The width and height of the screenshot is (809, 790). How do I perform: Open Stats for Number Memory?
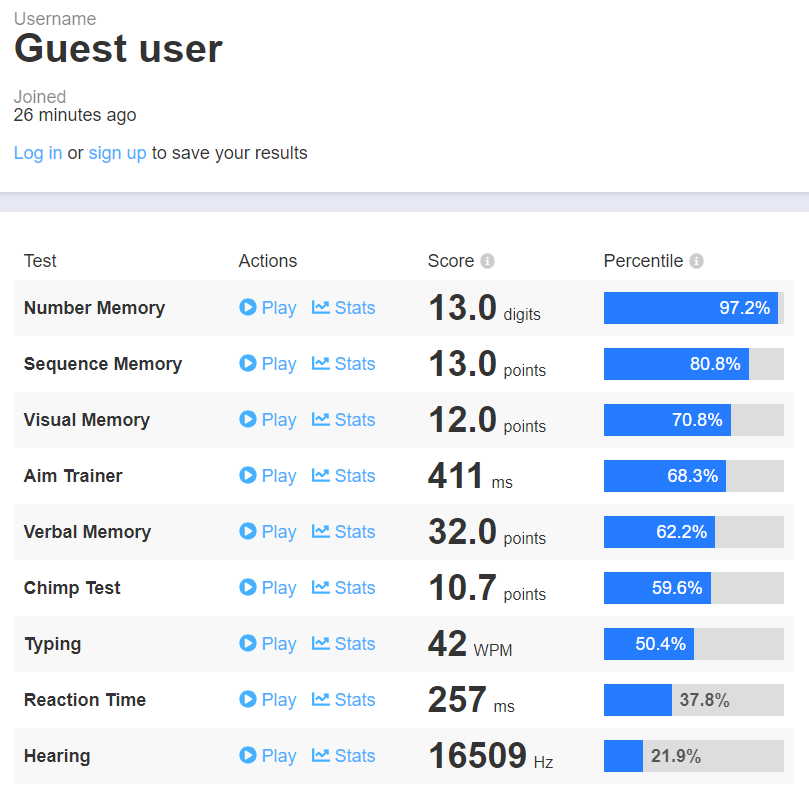pyautogui.click(x=344, y=308)
